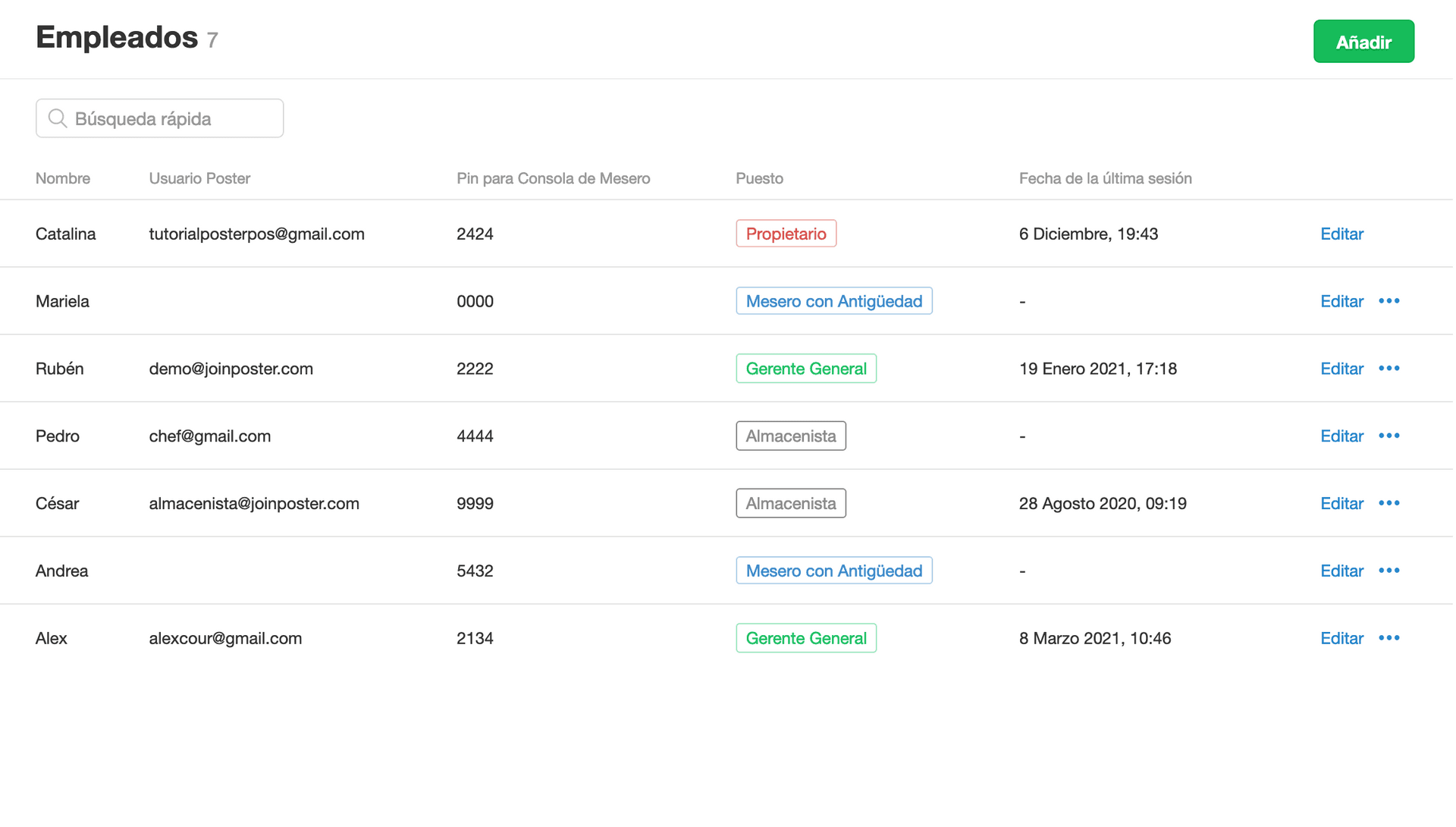Click Pin para Consola de Mesero header

[553, 178]
